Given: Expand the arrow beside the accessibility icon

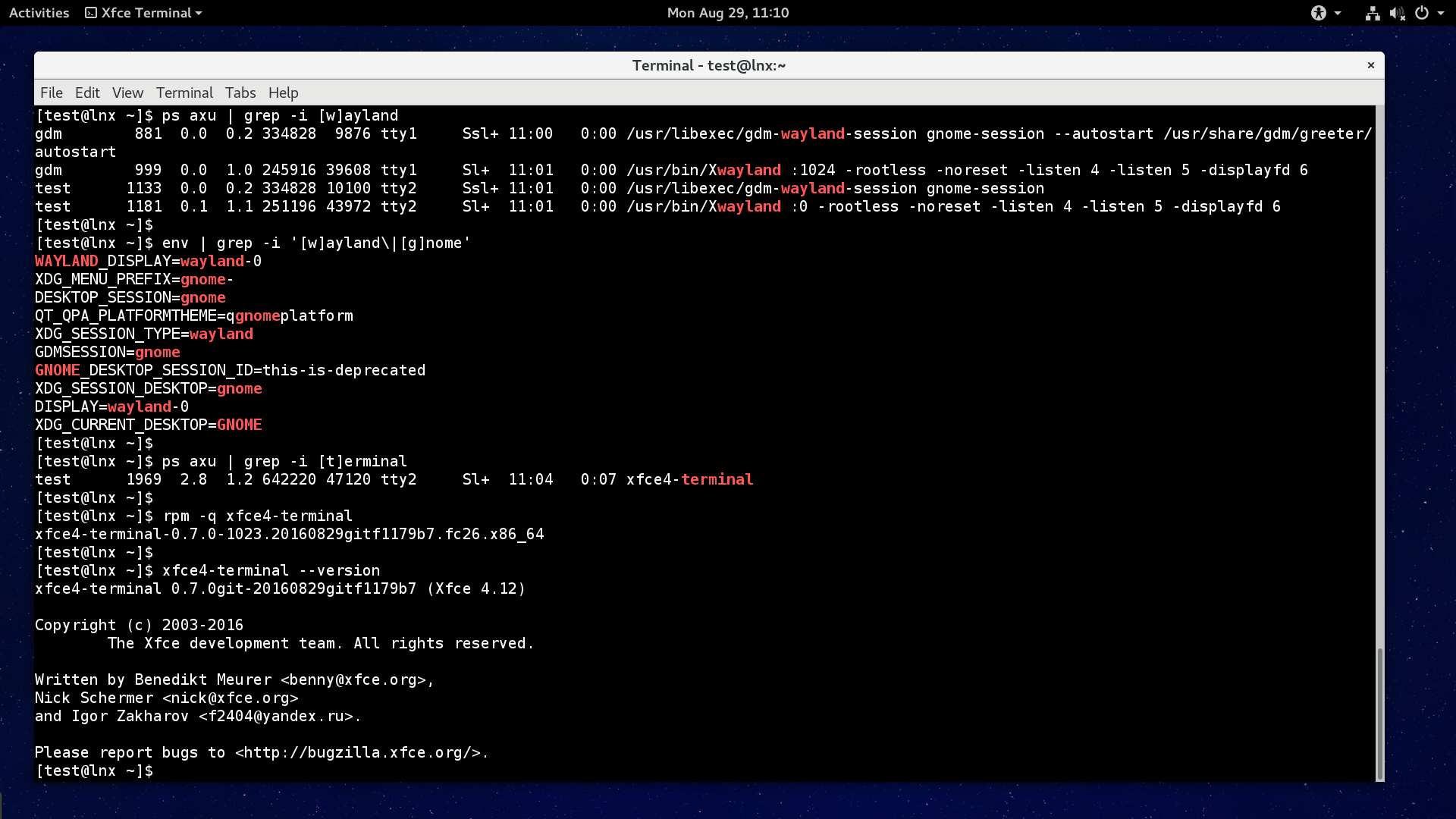Looking at the screenshot, I should point(1338,13).
